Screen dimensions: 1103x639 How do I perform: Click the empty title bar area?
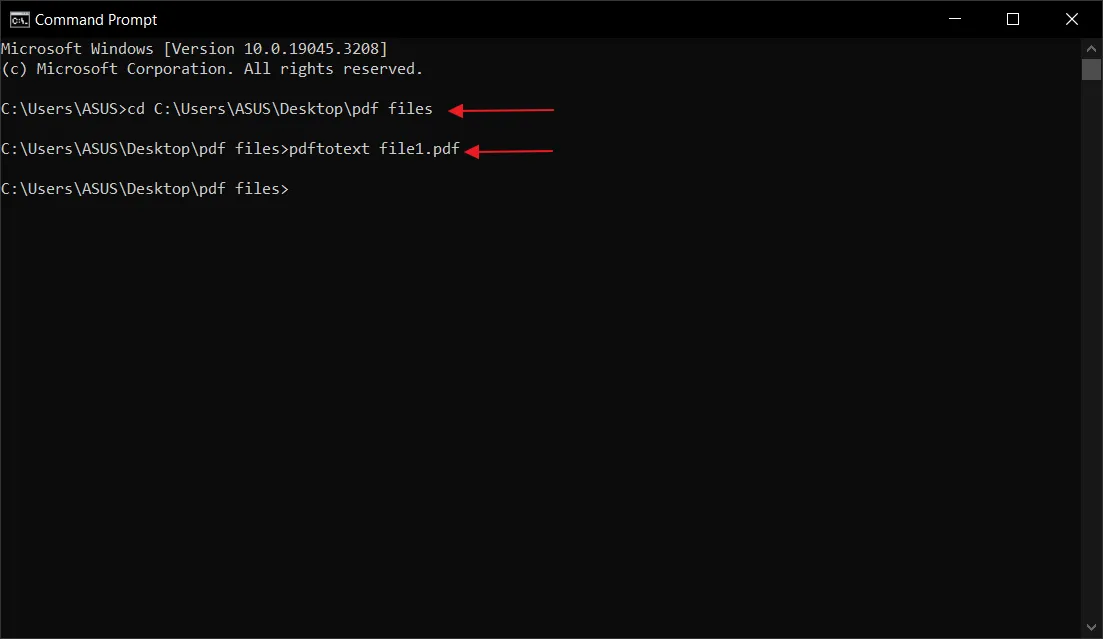click(550, 19)
